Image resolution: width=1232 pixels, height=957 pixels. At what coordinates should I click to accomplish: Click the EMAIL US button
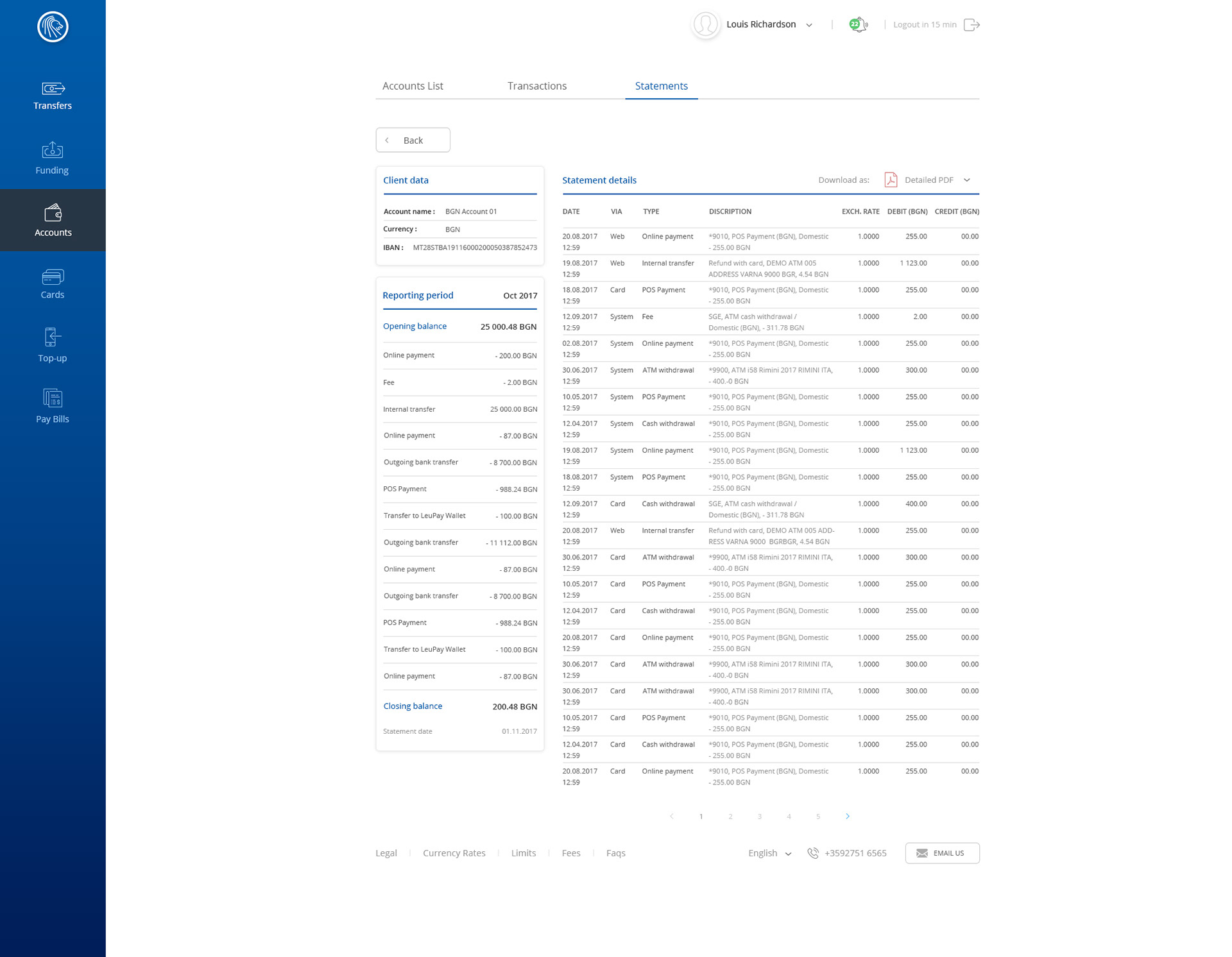[x=942, y=853]
